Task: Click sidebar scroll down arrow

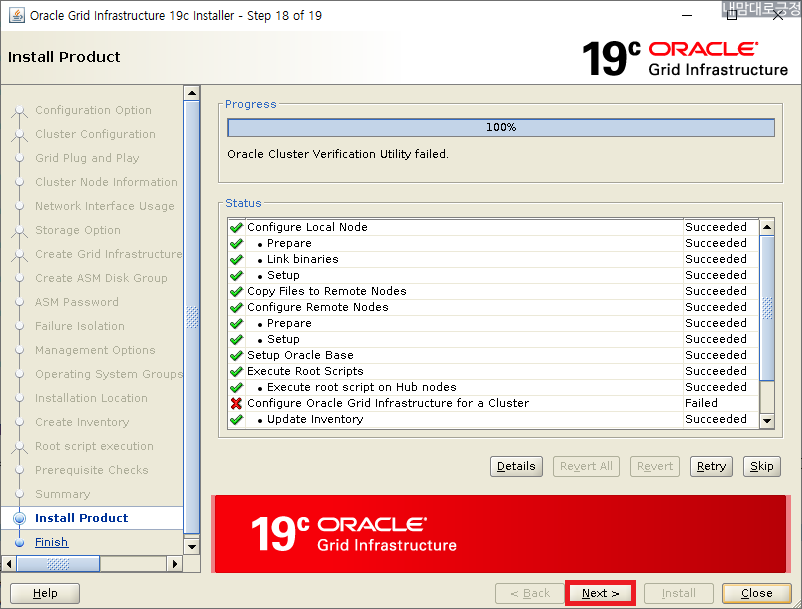Action: click(192, 547)
